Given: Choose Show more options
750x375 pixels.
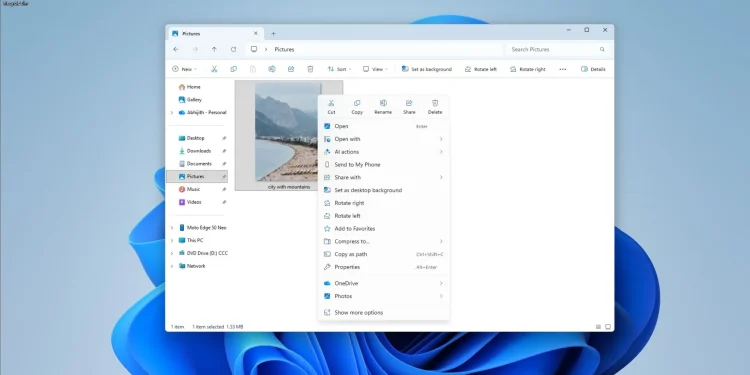Looking at the screenshot, I should [x=383, y=312].
